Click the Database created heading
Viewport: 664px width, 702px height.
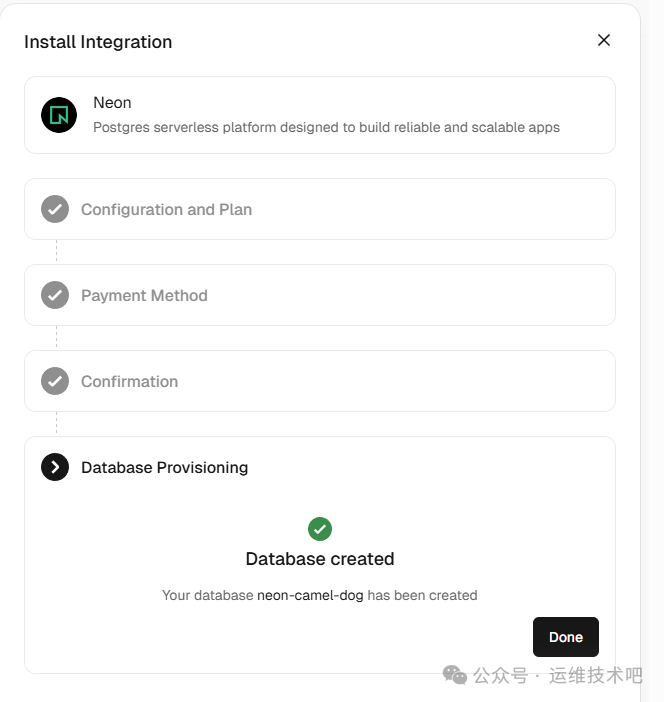click(320, 559)
